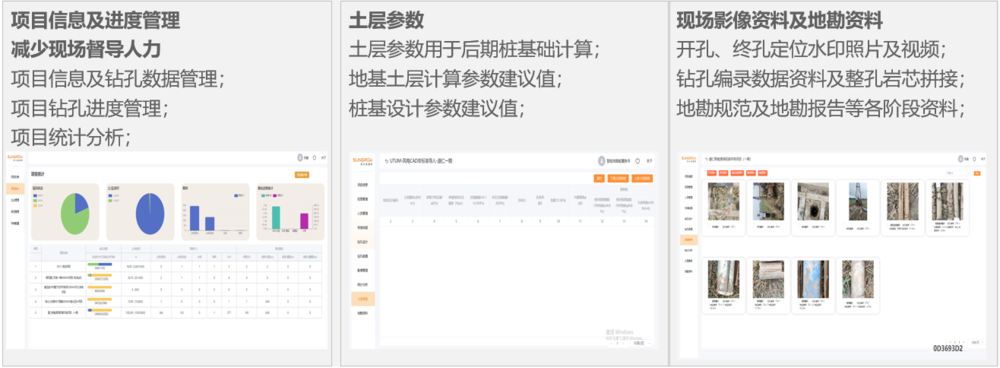Click the green and blue pie chart
The width and height of the screenshot is (1000, 368).
pyautogui.click(x=75, y=213)
